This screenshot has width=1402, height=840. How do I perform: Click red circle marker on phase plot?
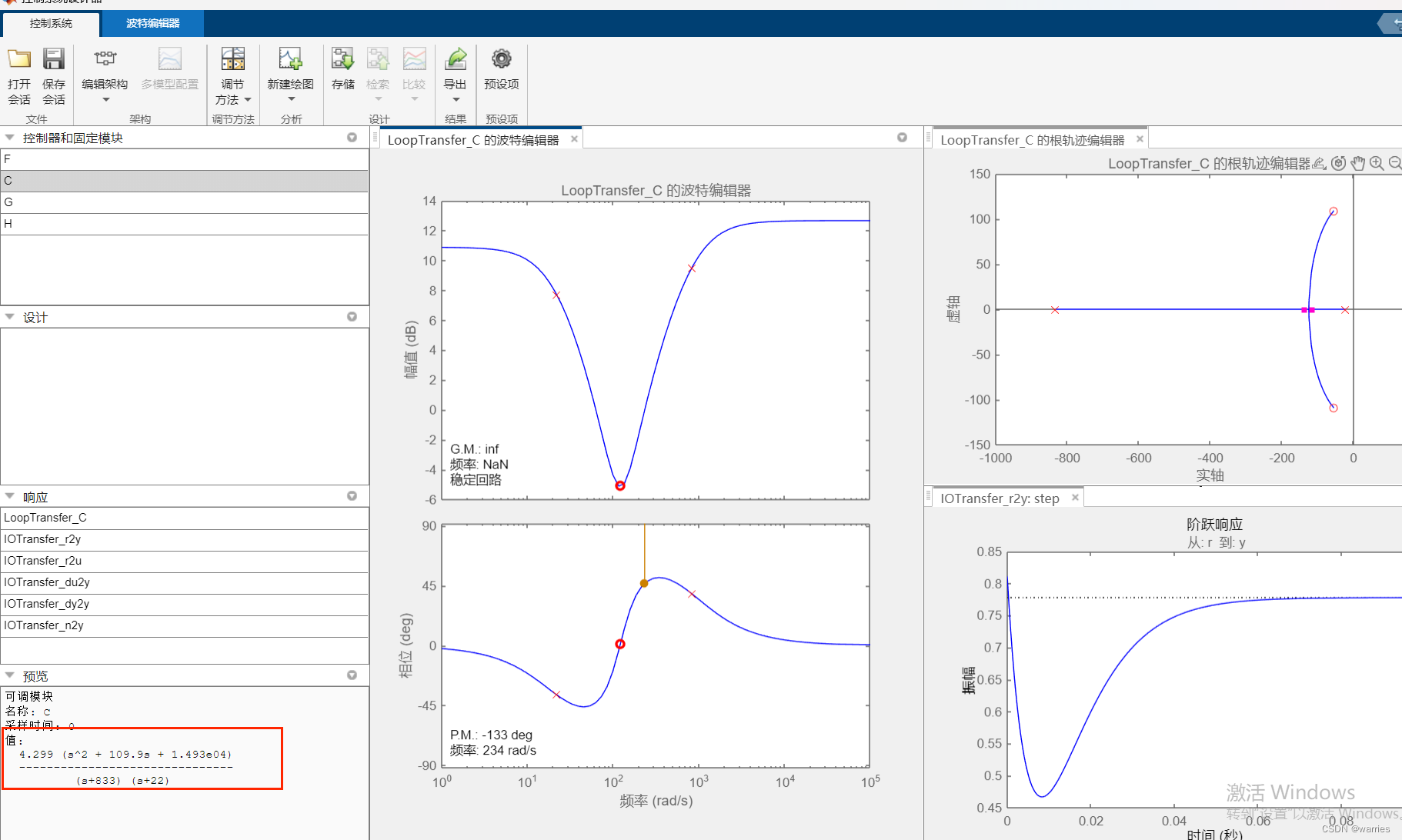[620, 644]
